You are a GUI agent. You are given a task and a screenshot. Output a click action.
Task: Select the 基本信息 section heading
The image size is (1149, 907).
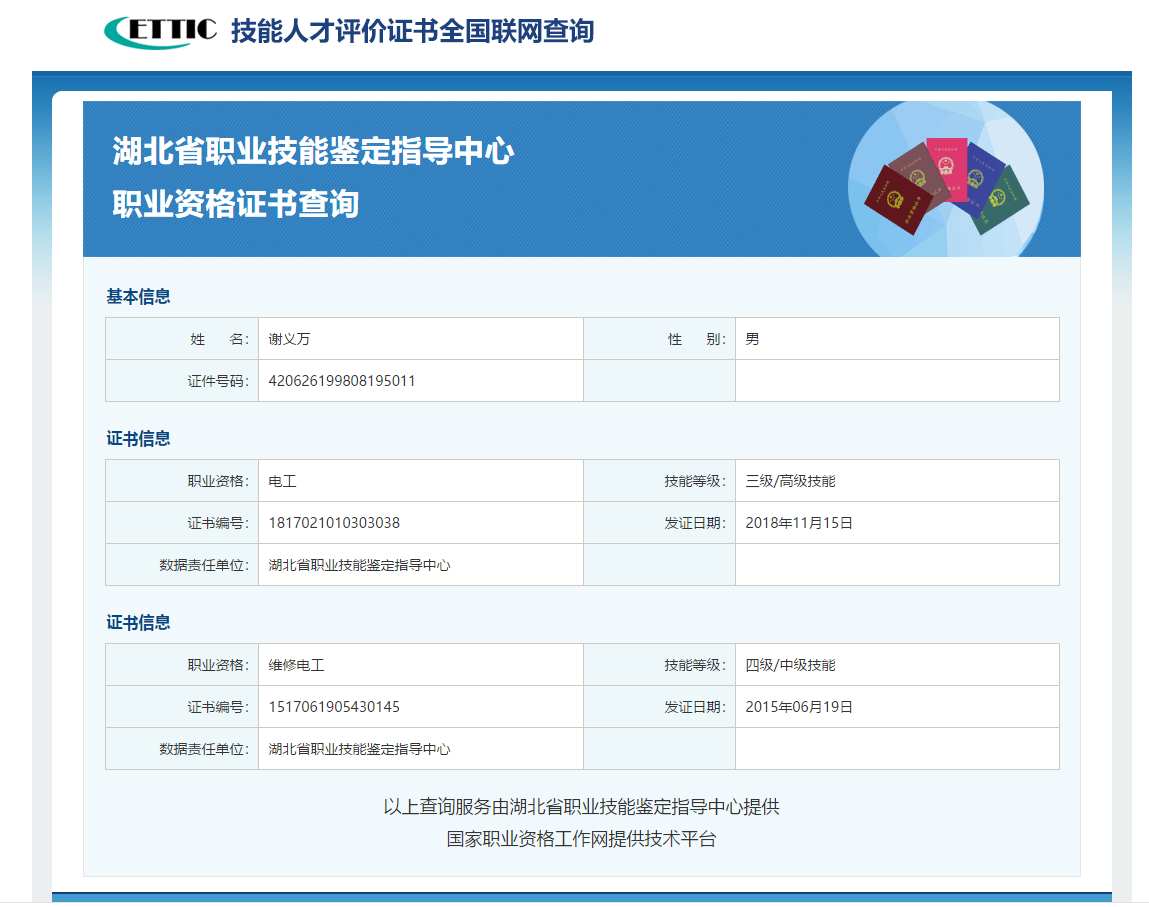pyautogui.click(x=138, y=296)
